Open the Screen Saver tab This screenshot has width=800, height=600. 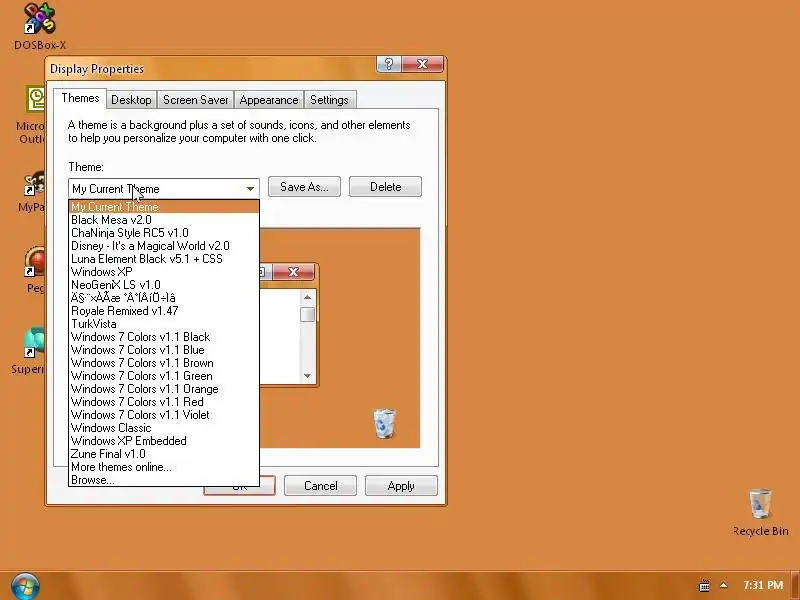pos(195,100)
